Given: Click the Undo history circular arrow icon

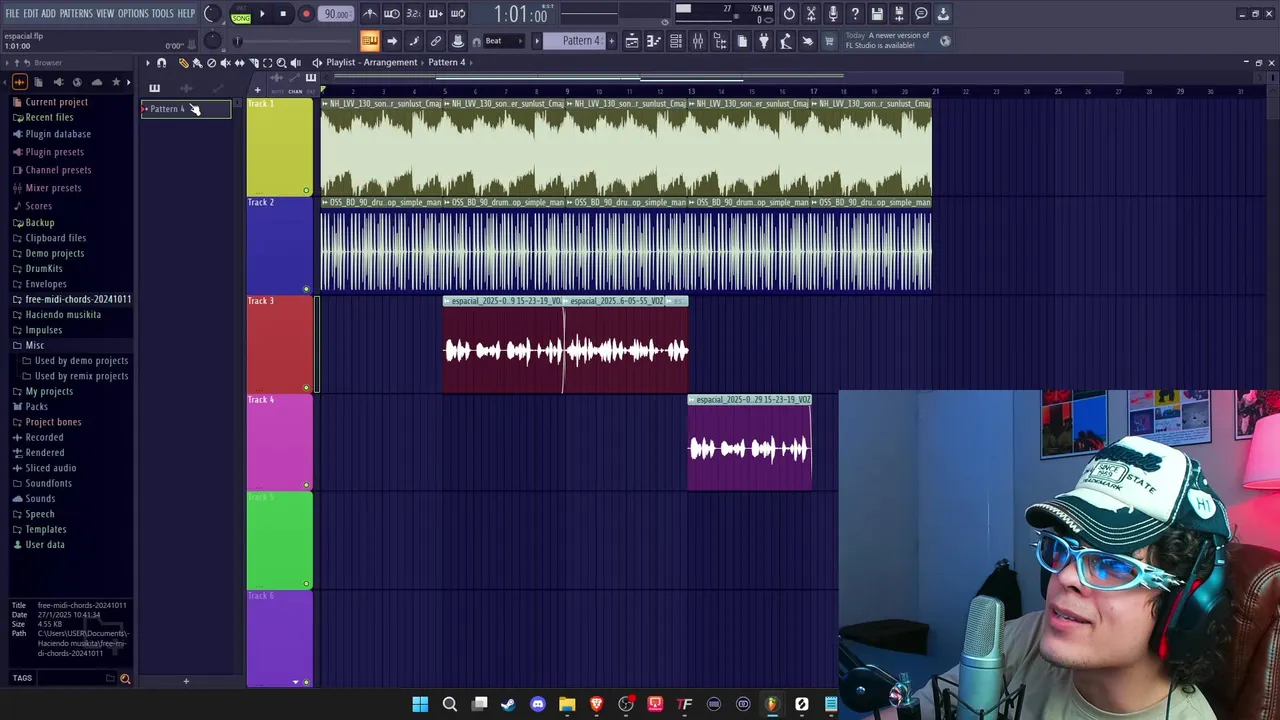Looking at the screenshot, I should point(789,14).
